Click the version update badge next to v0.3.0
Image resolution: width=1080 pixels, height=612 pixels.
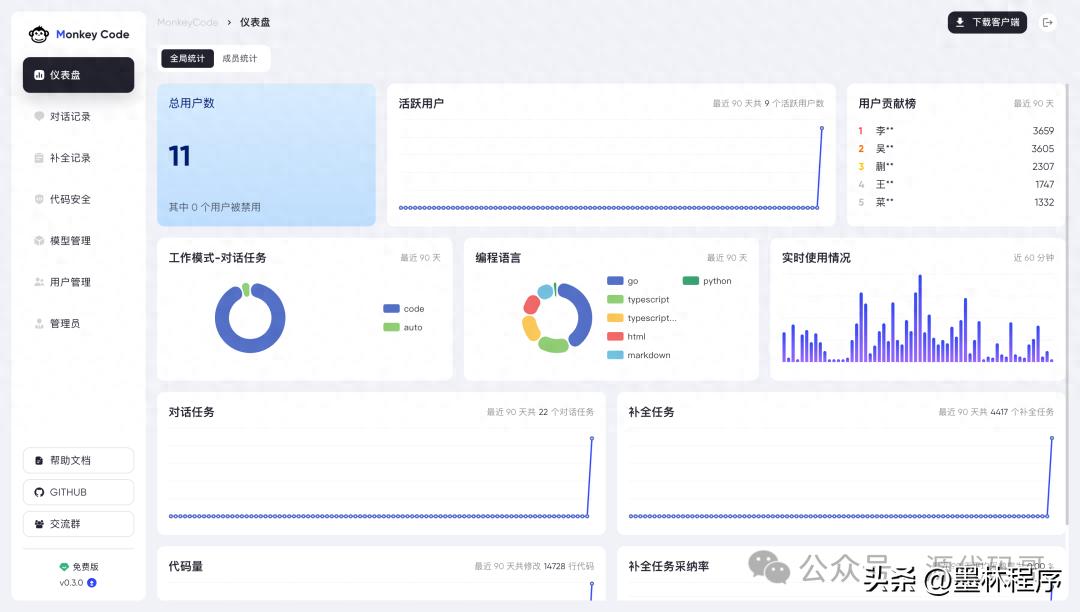click(x=92, y=582)
